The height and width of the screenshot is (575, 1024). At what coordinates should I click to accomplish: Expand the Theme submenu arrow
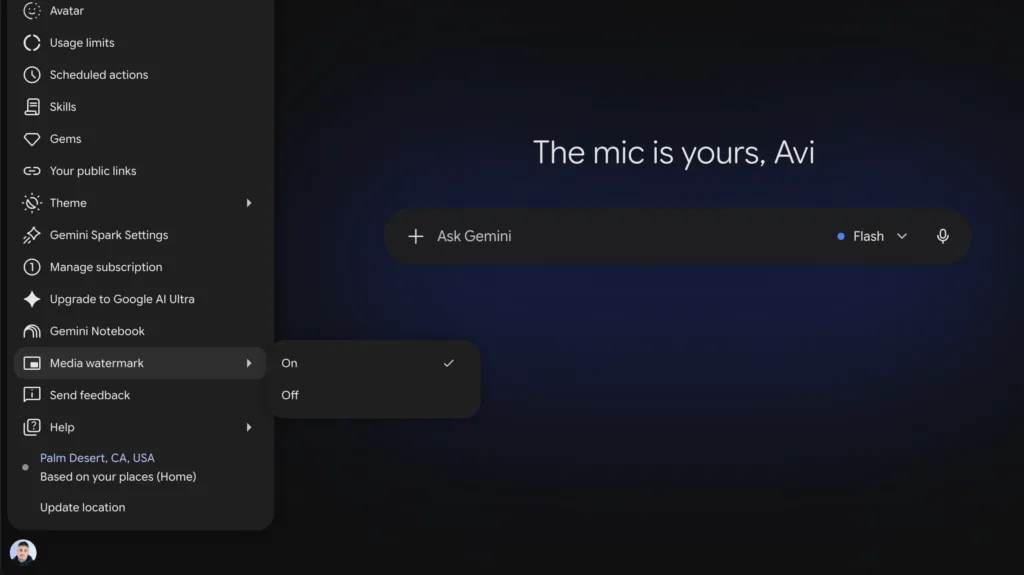249,203
